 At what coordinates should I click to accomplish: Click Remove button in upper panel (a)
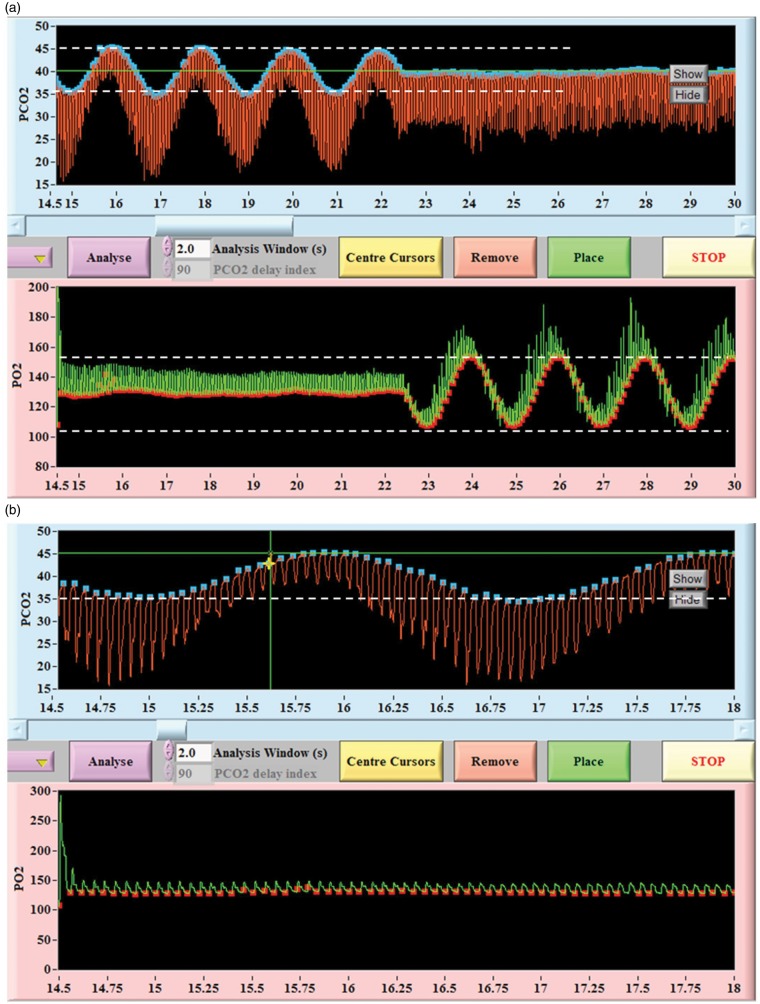coord(493,257)
